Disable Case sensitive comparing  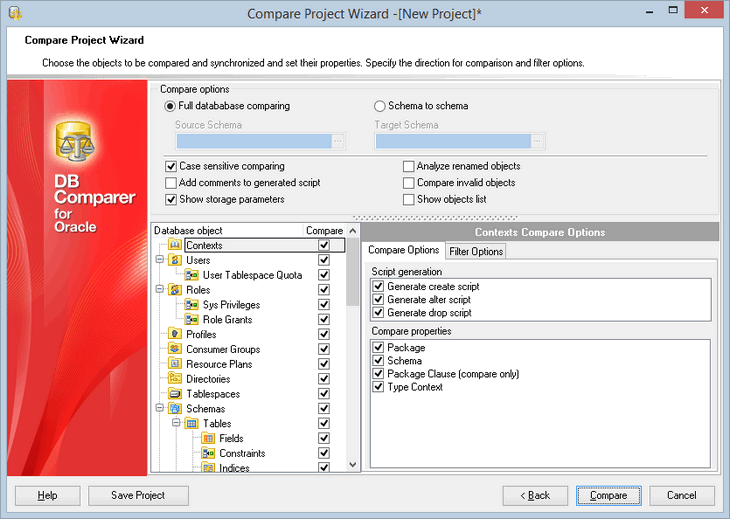(x=171, y=166)
